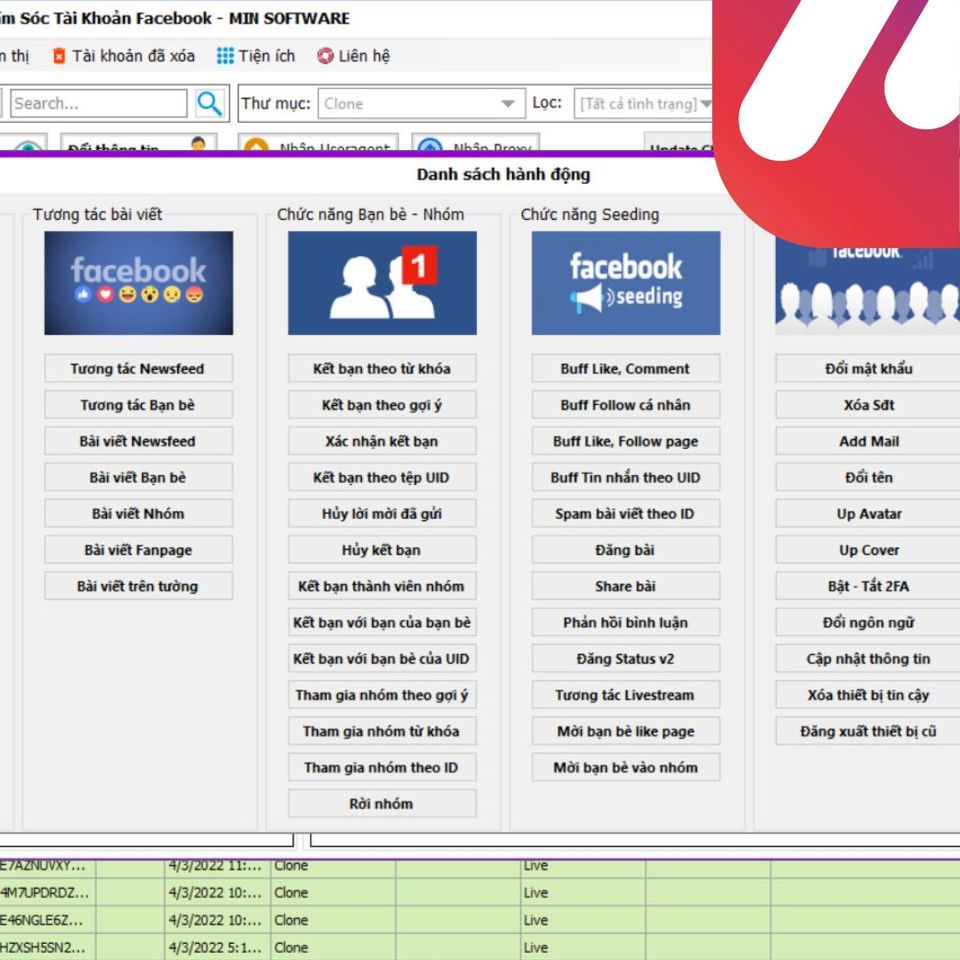Click the Đăng bài button
This screenshot has width=960, height=960.
(x=626, y=550)
